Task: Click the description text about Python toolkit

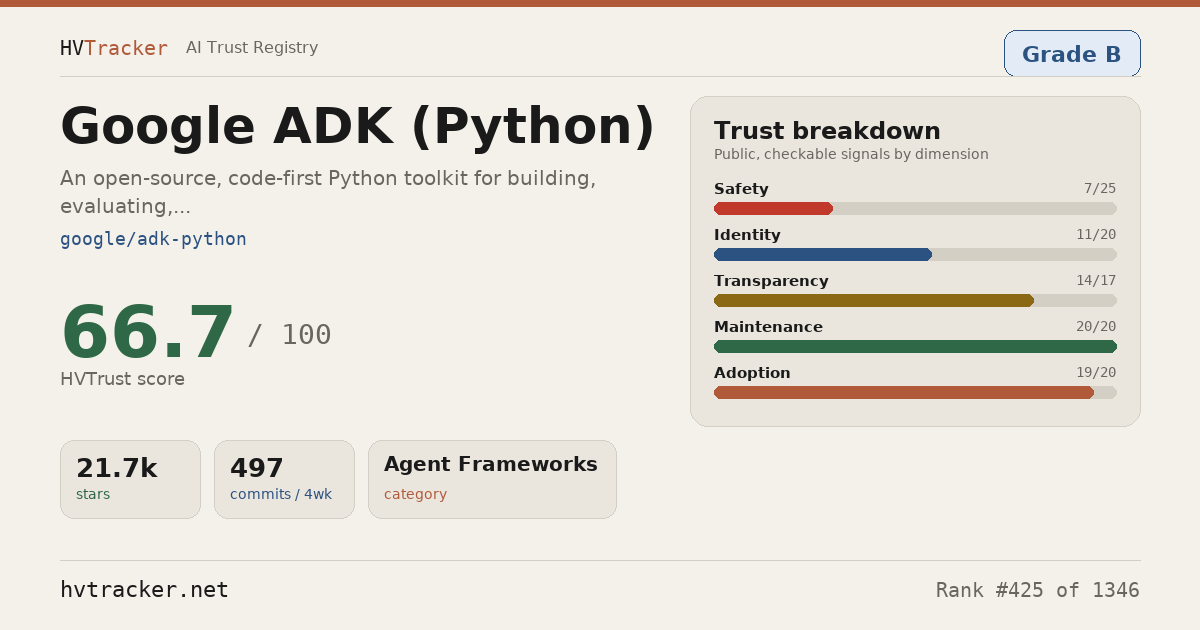Action: [x=328, y=192]
